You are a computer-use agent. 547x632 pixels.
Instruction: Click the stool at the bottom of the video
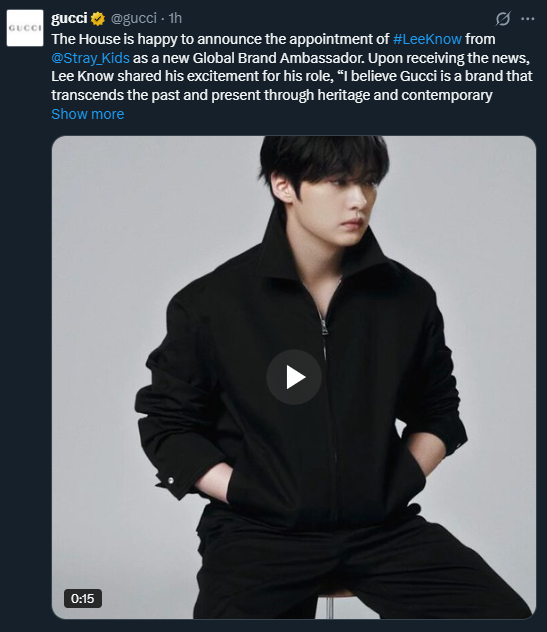[x=329, y=603]
